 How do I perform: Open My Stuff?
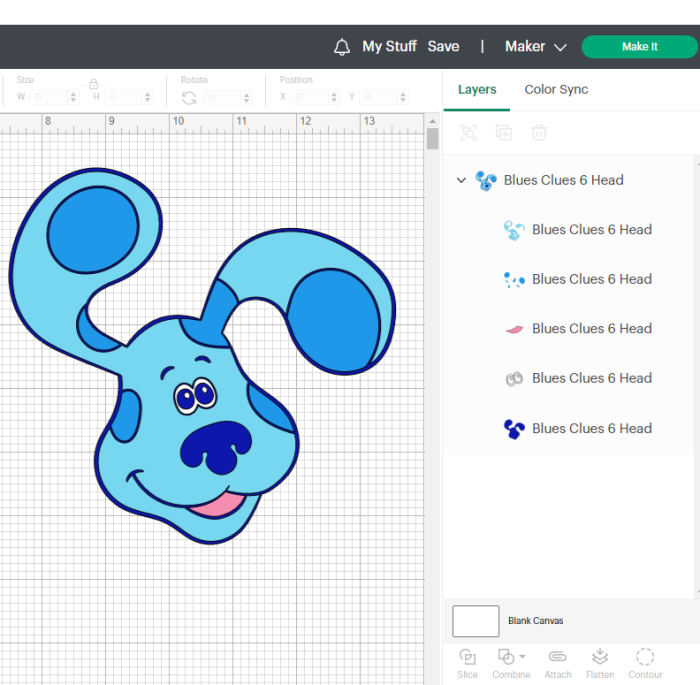[x=389, y=46]
